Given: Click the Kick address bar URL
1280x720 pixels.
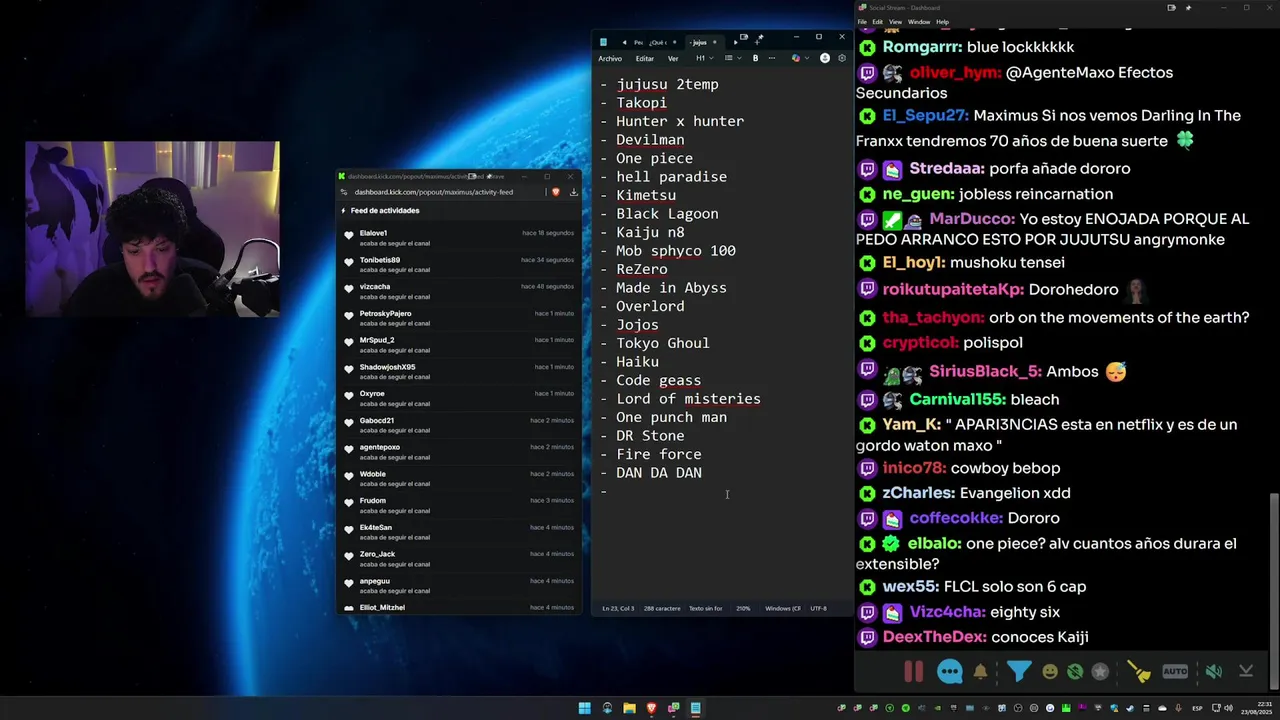Looking at the screenshot, I should click(434, 192).
